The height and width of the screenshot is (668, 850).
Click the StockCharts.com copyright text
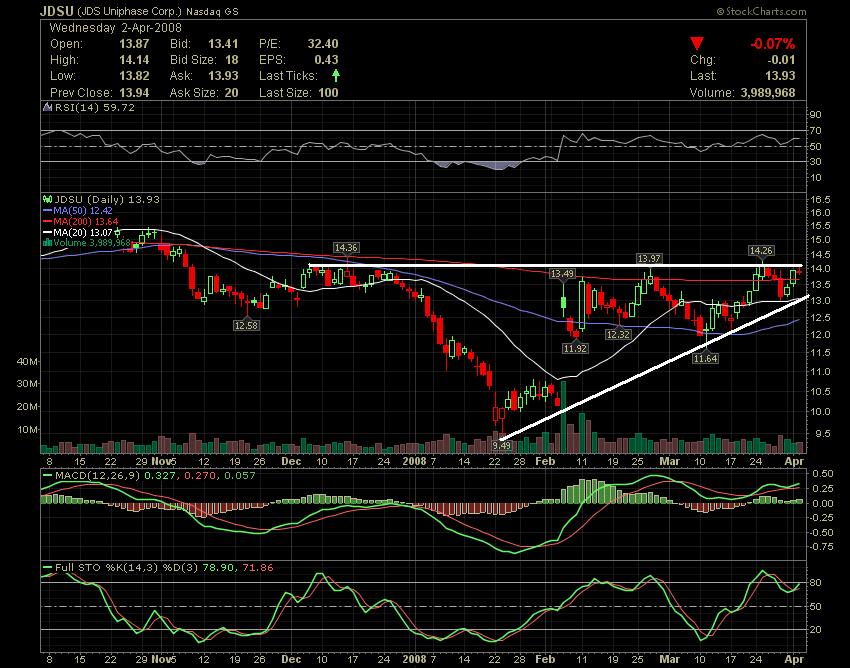[761, 11]
